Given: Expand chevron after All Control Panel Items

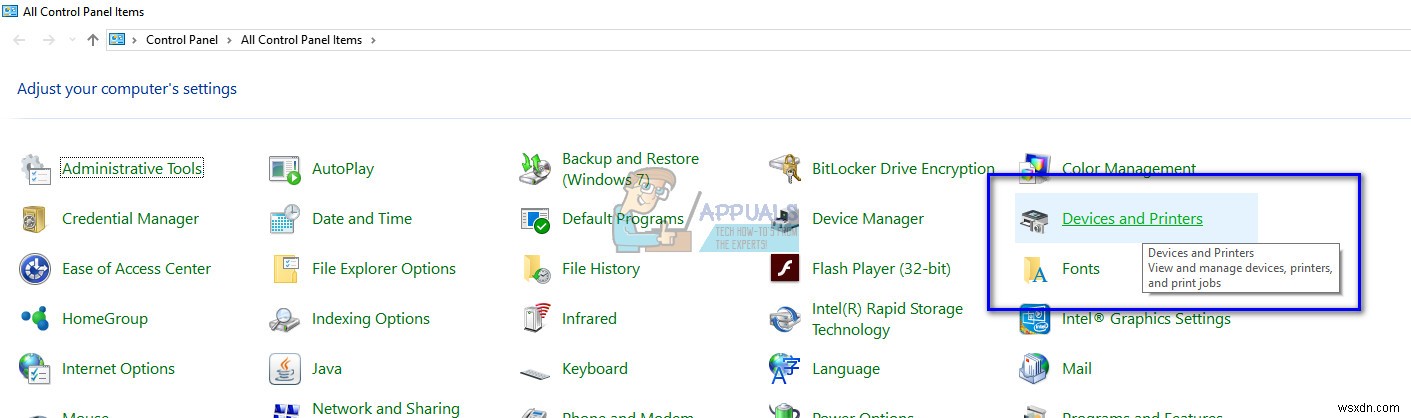Looking at the screenshot, I should tap(373, 40).
